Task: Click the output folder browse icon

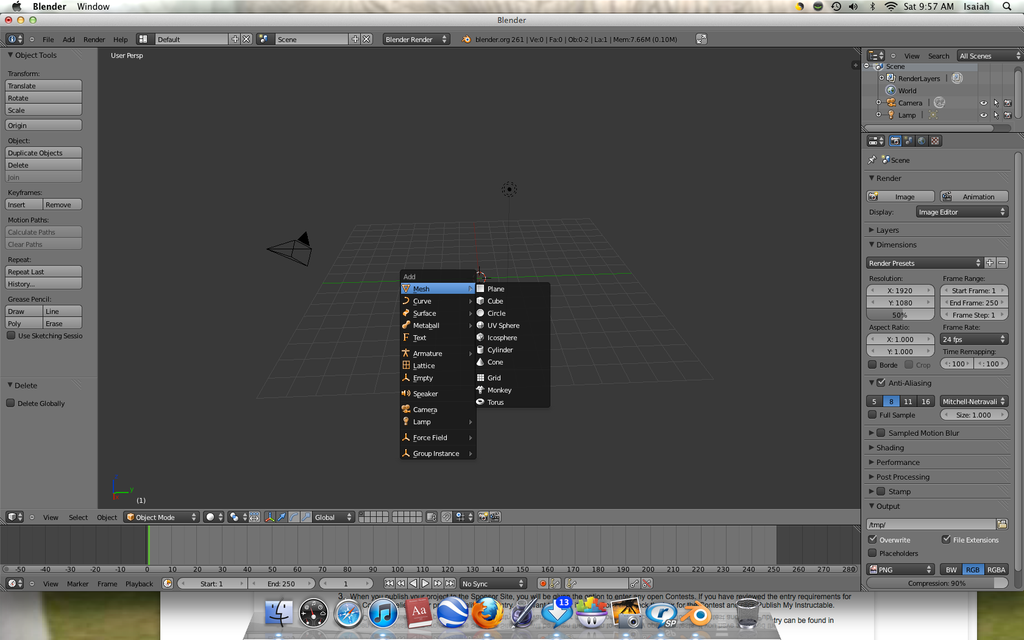Action: coord(1002,524)
